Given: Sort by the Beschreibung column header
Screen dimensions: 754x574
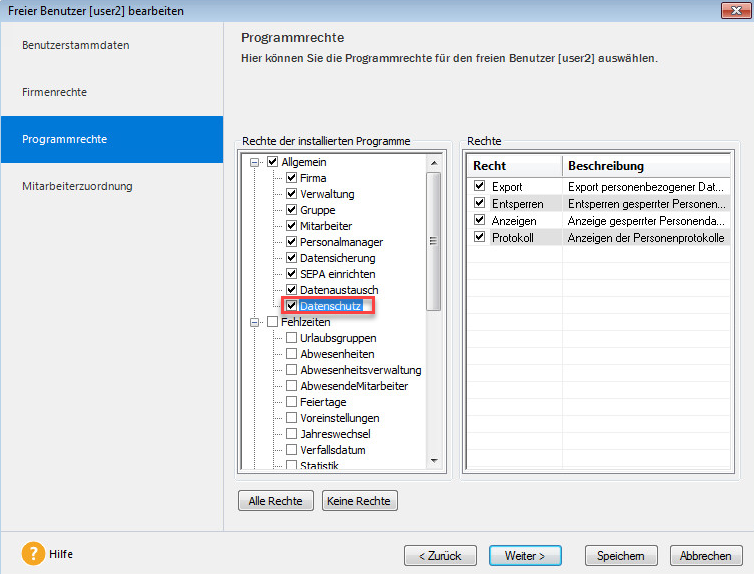Looking at the screenshot, I should pos(646,165).
